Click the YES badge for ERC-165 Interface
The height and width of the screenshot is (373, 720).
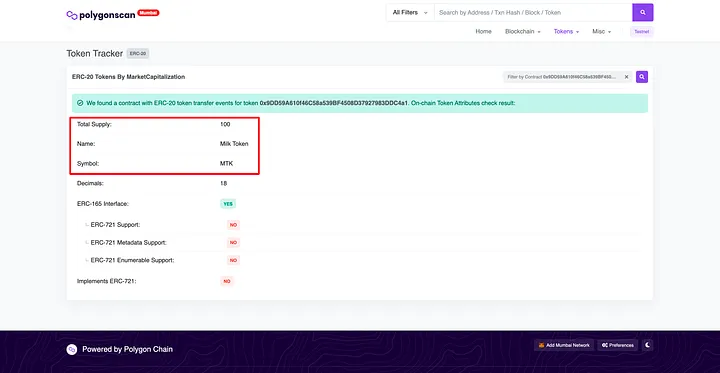pos(228,204)
